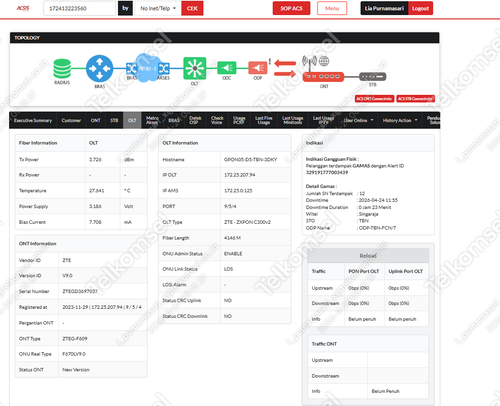Click the red ONT router icon

tap(323, 77)
